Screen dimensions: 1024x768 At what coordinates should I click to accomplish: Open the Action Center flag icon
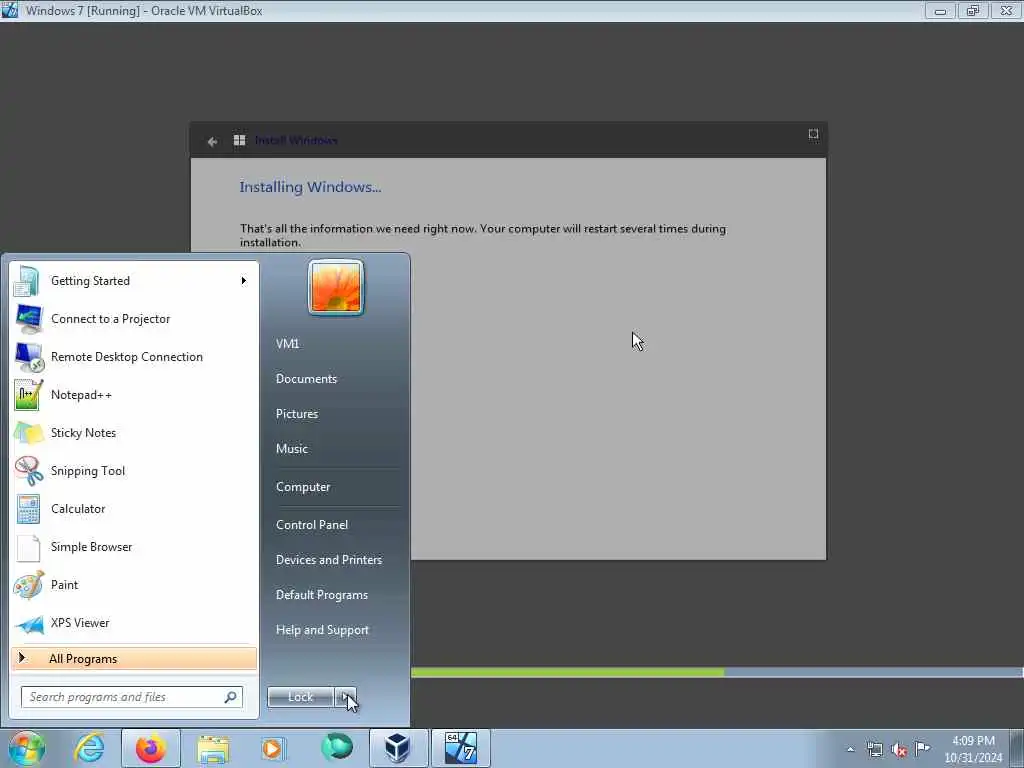click(x=922, y=748)
